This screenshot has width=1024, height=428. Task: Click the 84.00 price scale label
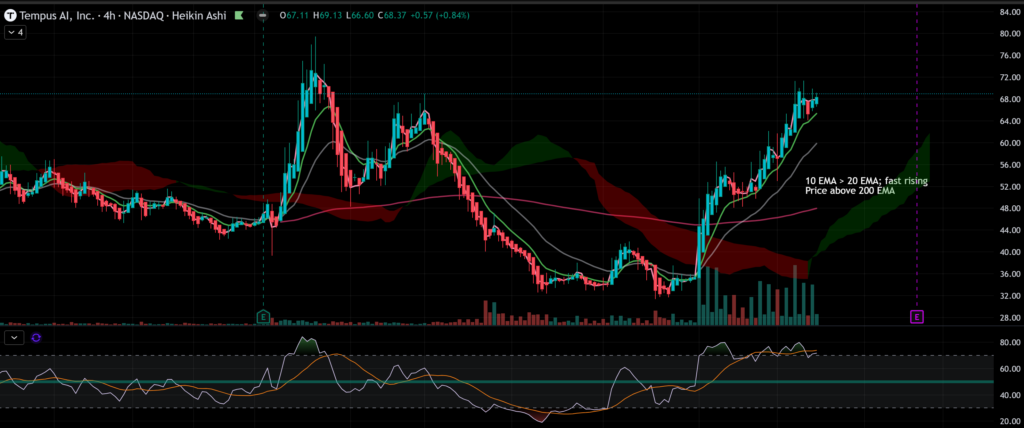point(1003,11)
